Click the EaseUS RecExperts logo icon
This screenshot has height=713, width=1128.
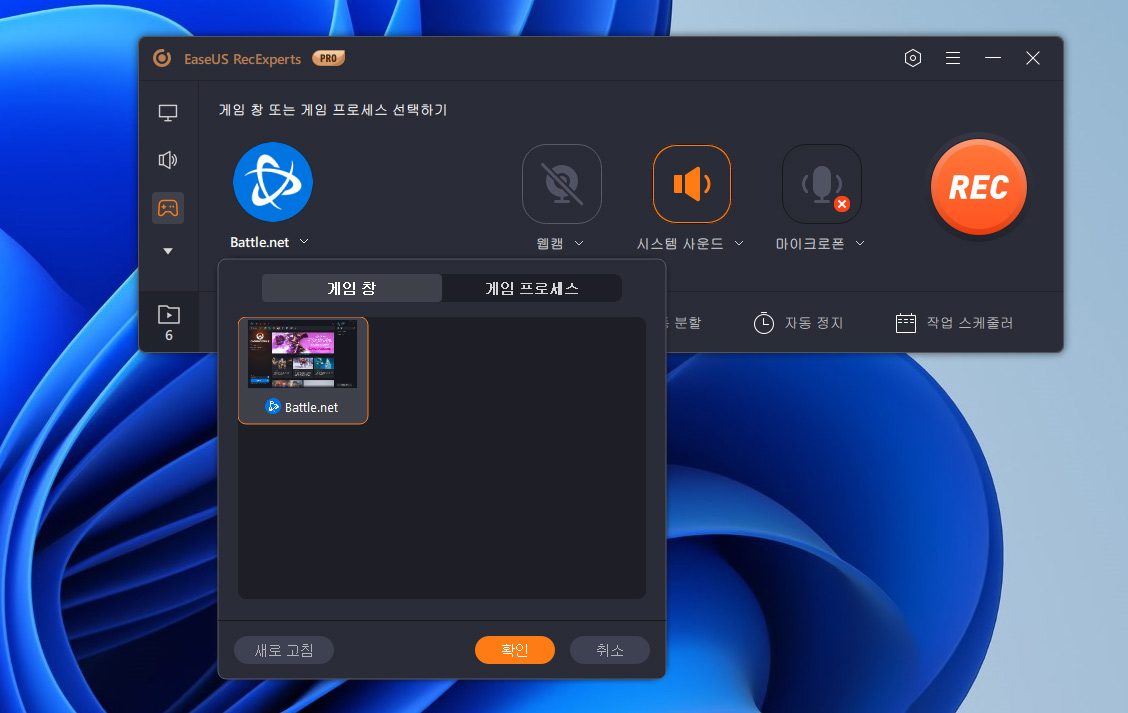(x=163, y=58)
